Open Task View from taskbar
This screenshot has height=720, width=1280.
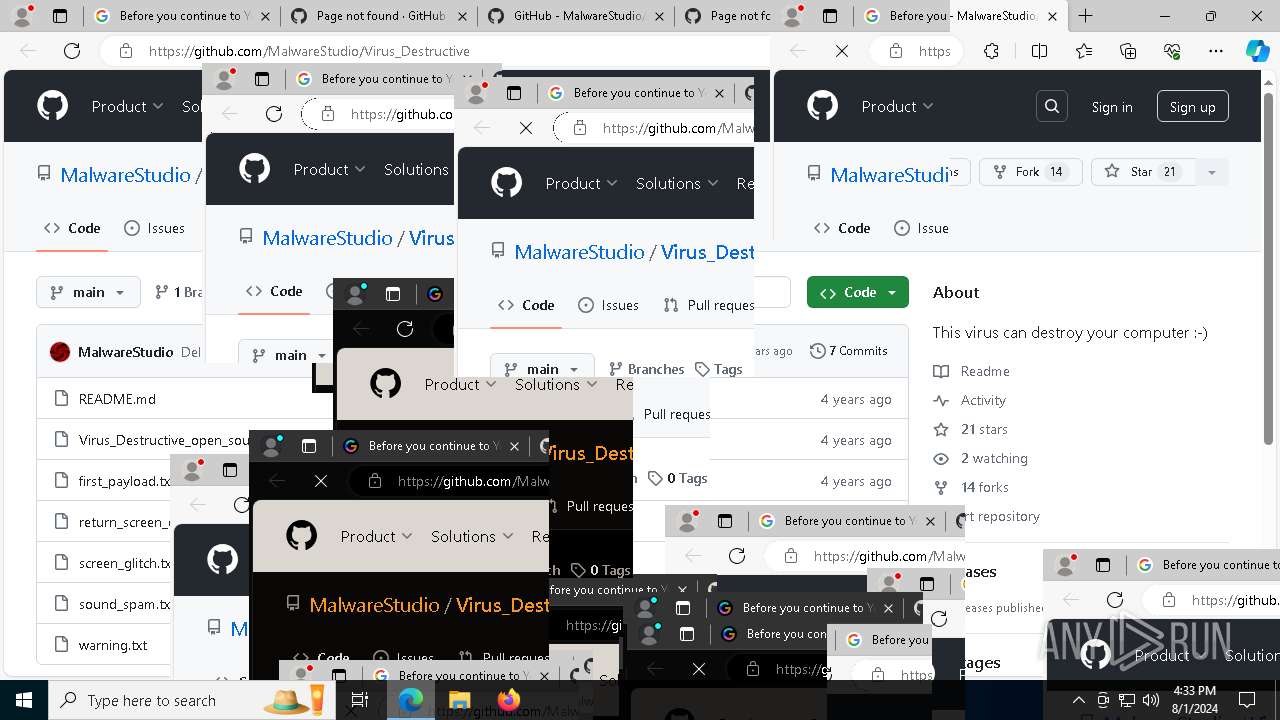[360, 700]
